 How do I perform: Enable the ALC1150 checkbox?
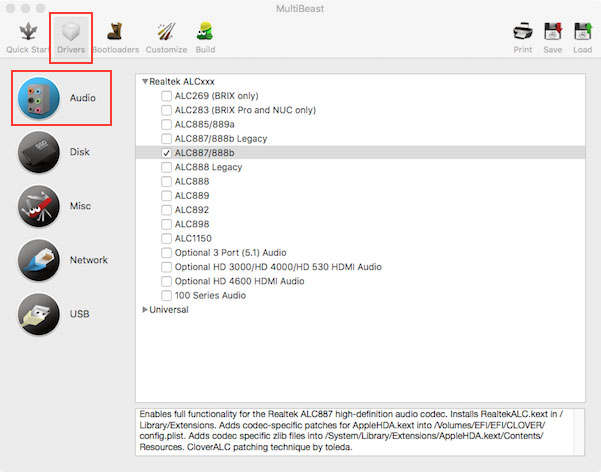[166, 238]
